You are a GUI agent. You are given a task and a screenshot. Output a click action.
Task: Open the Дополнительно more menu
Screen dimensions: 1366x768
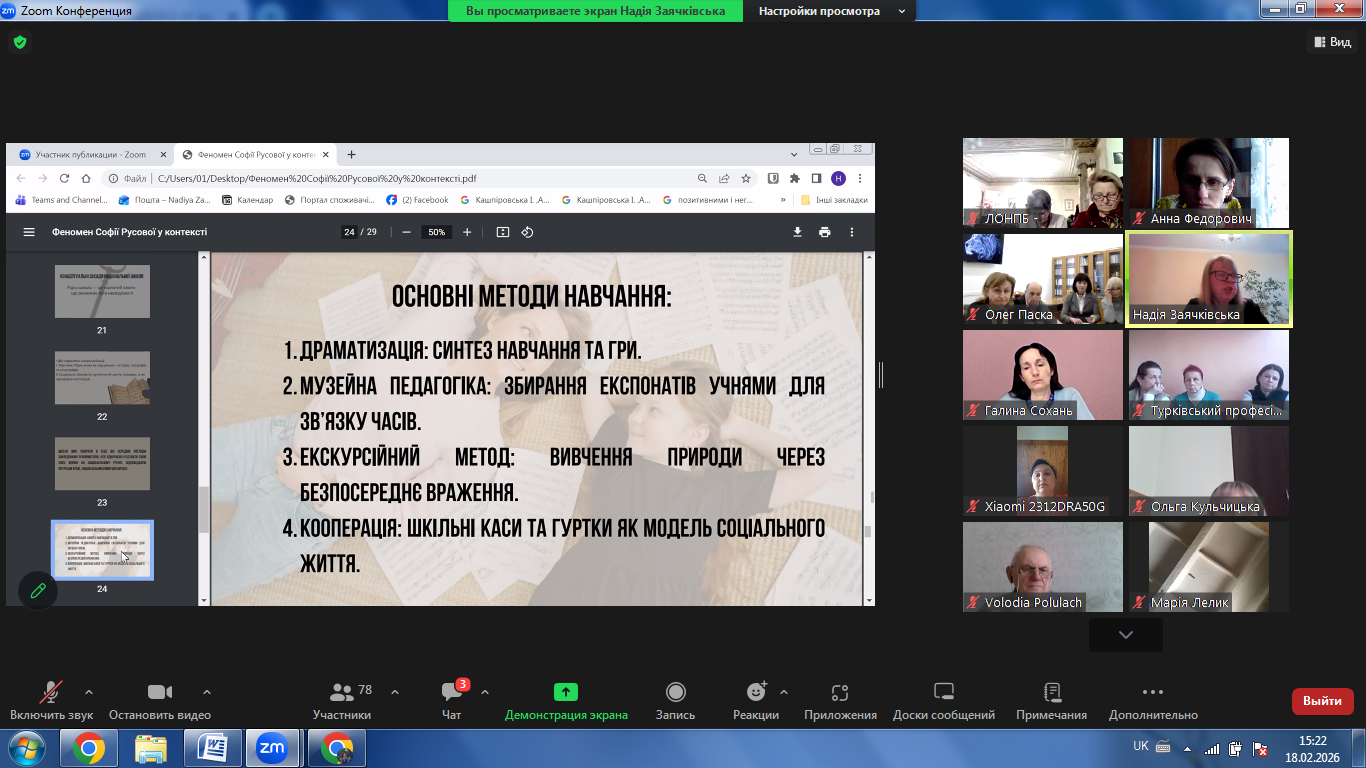[1152, 693]
